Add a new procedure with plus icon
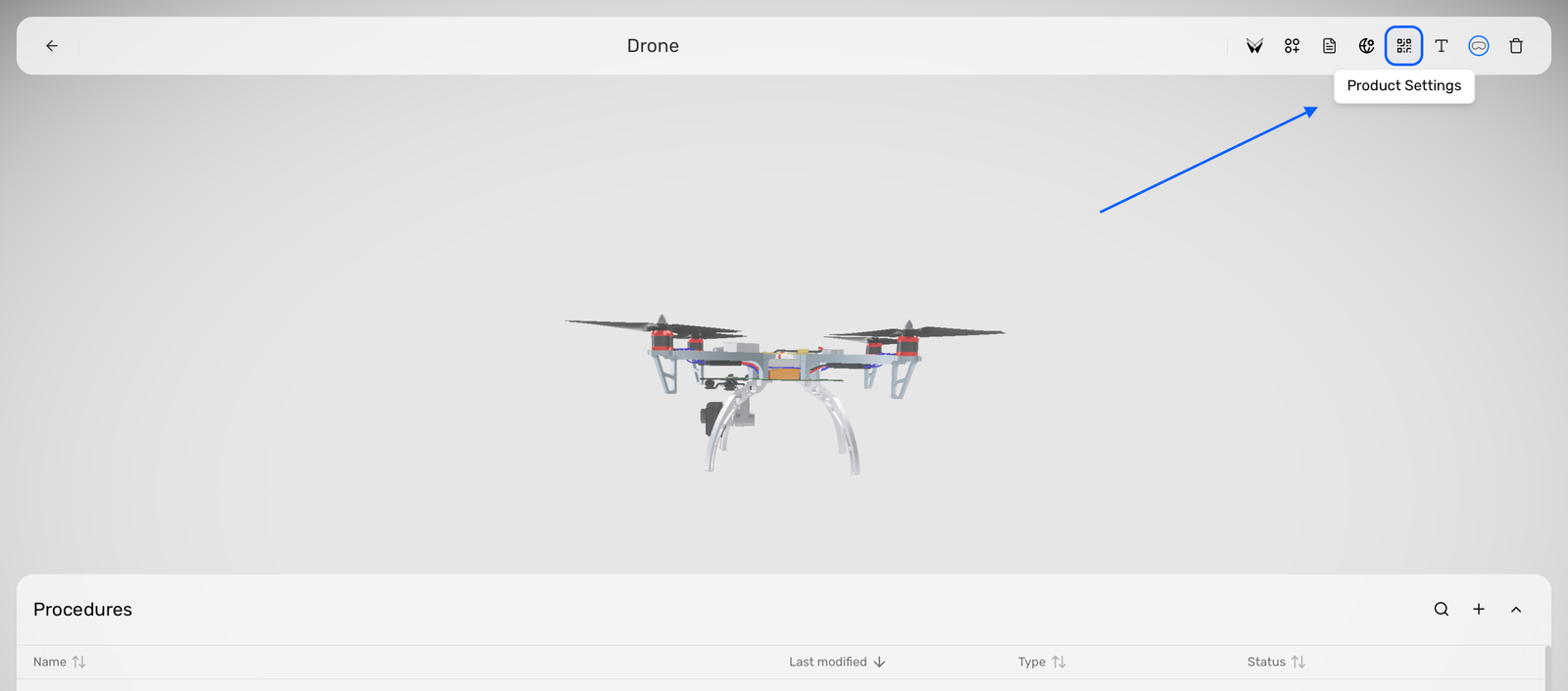 click(x=1478, y=609)
